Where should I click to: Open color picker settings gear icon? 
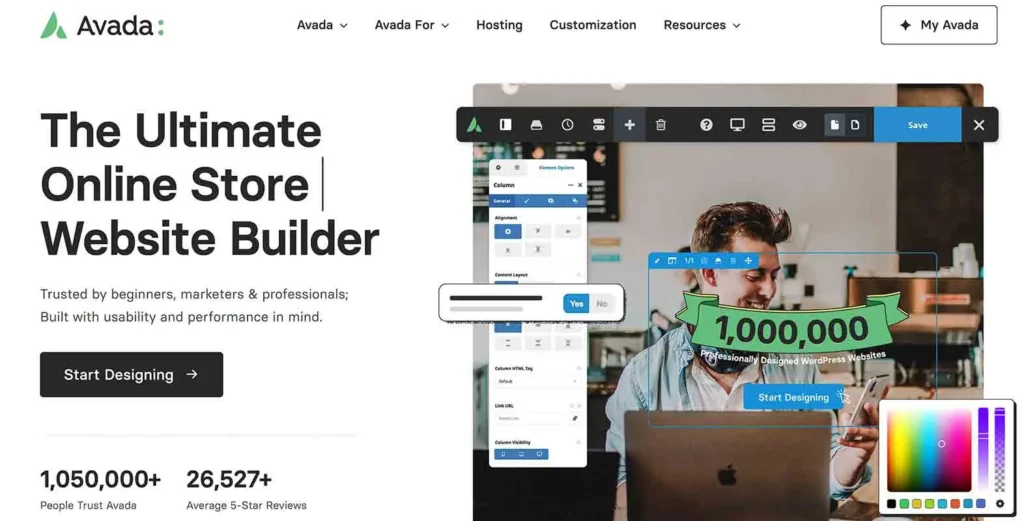point(999,504)
